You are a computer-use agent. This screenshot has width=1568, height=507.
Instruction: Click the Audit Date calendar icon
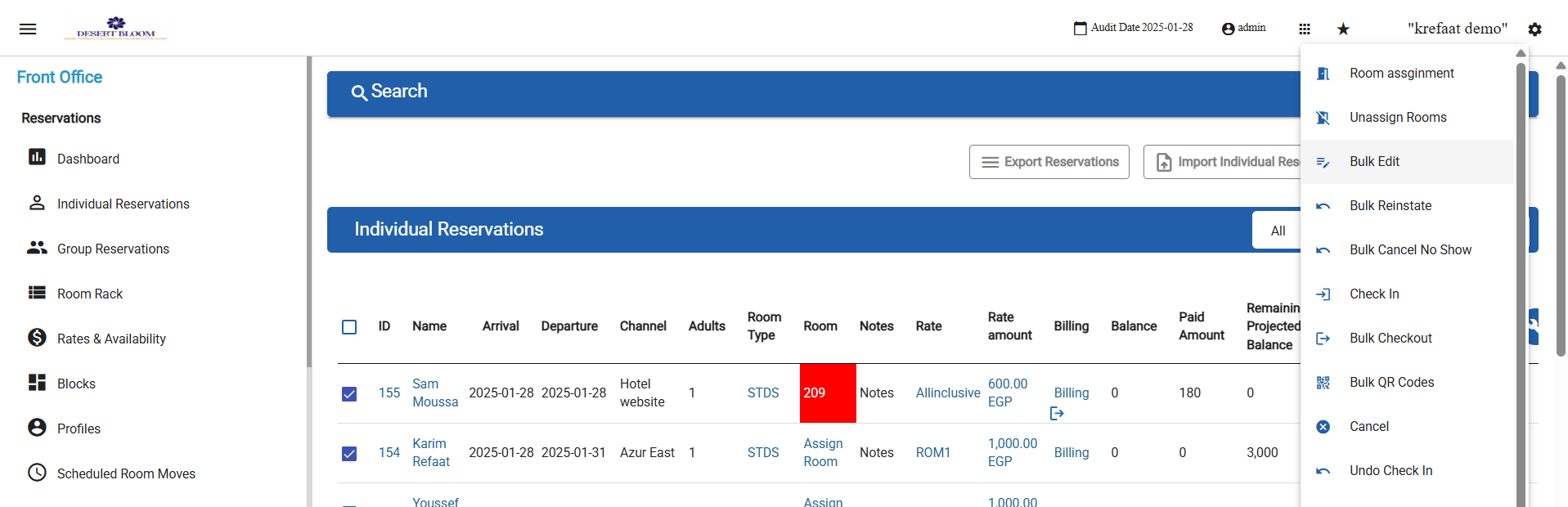point(1081,28)
